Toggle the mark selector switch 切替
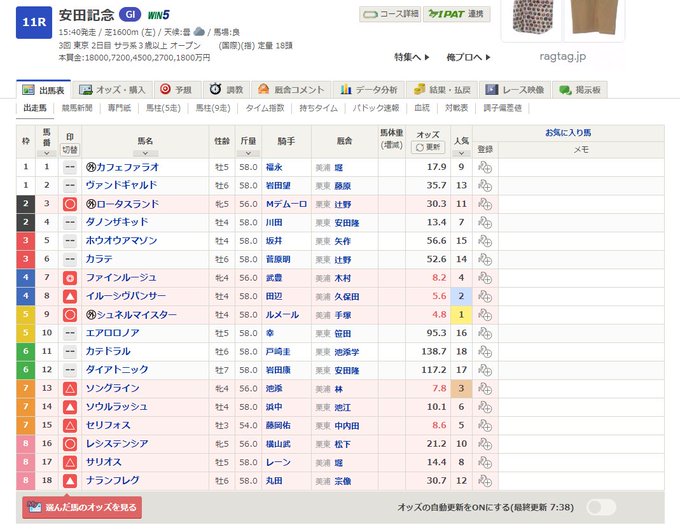Viewport: 680px width, 532px height. 69,150
